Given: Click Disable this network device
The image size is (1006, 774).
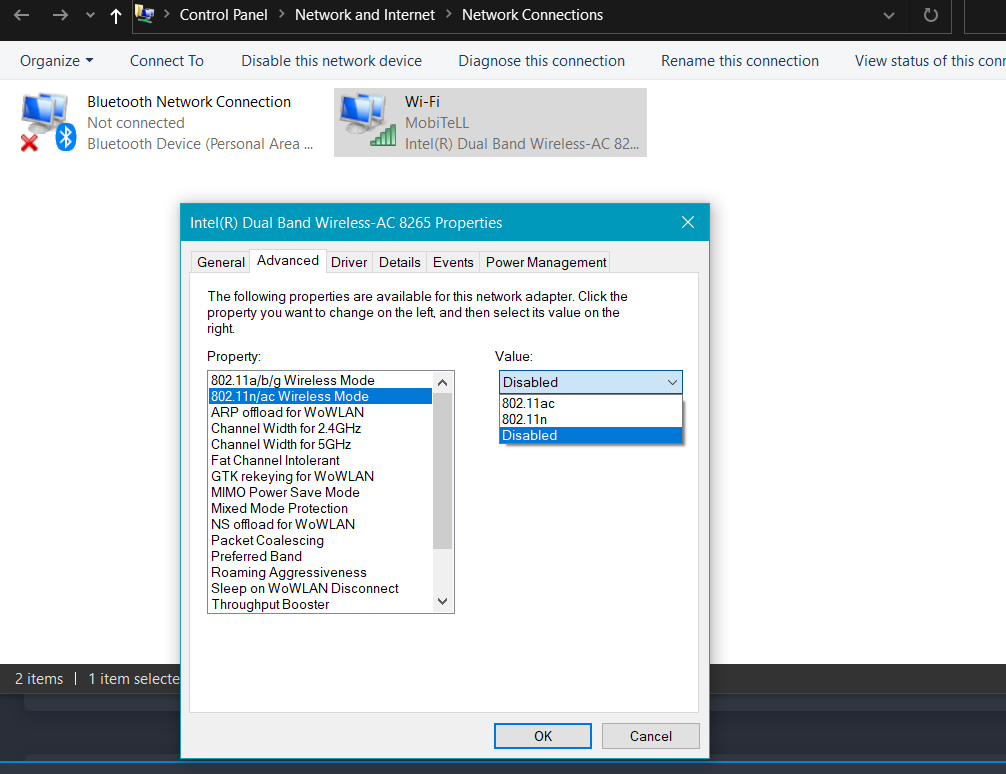Looking at the screenshot, I should (x=332, y=61).
